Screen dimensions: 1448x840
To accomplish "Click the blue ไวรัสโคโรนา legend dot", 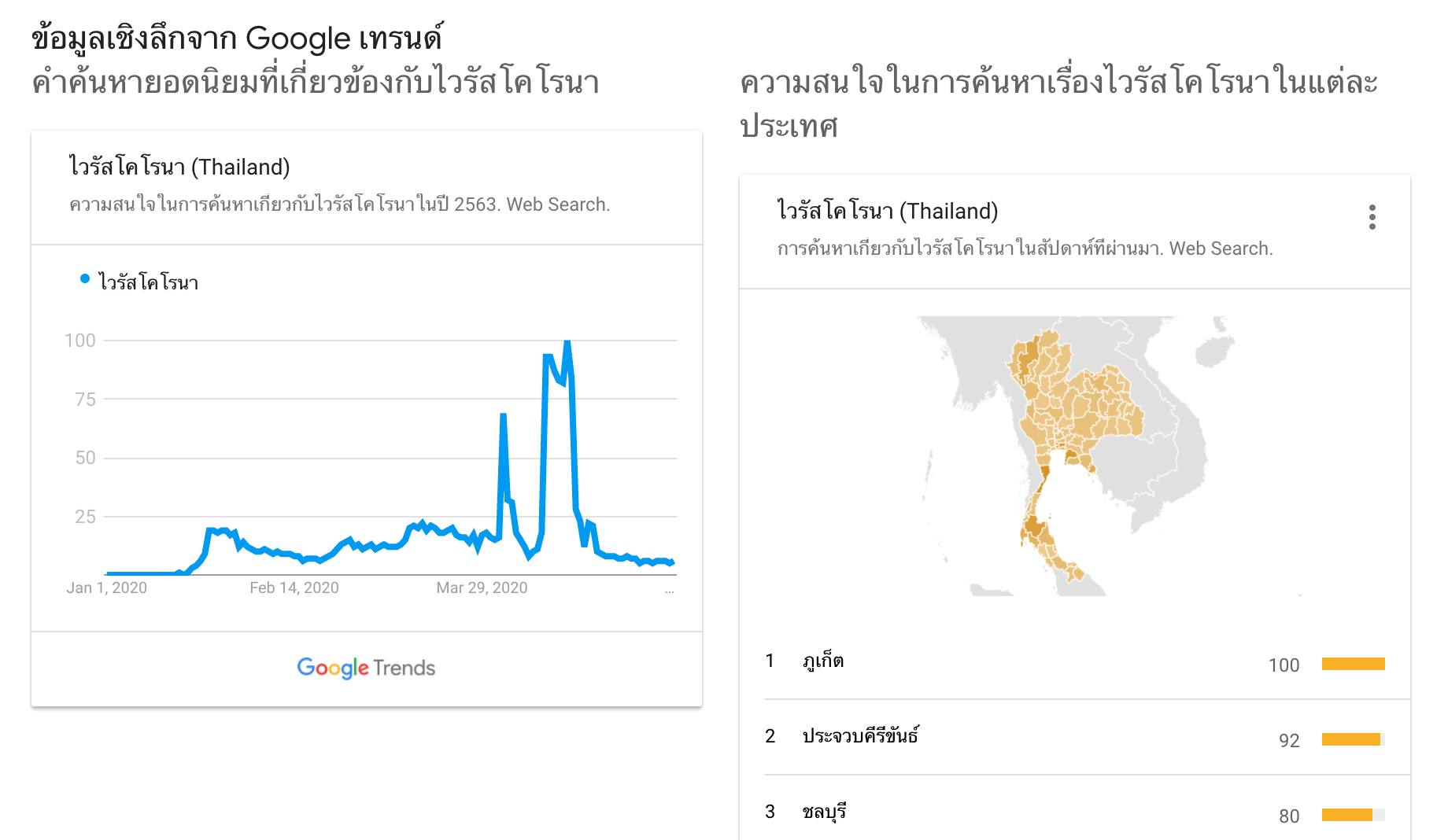I will click(x=85, y=278).
